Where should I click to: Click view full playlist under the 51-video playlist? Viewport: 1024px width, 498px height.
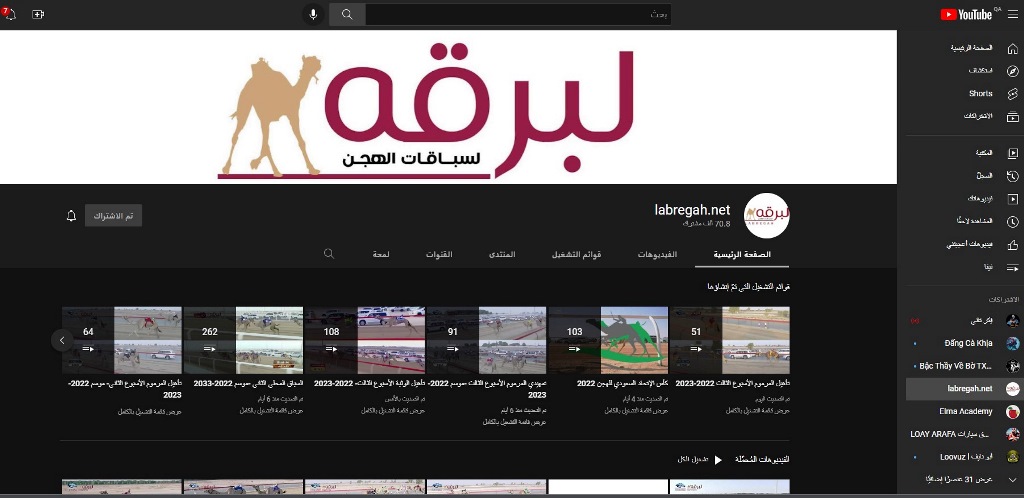(758, 411)
